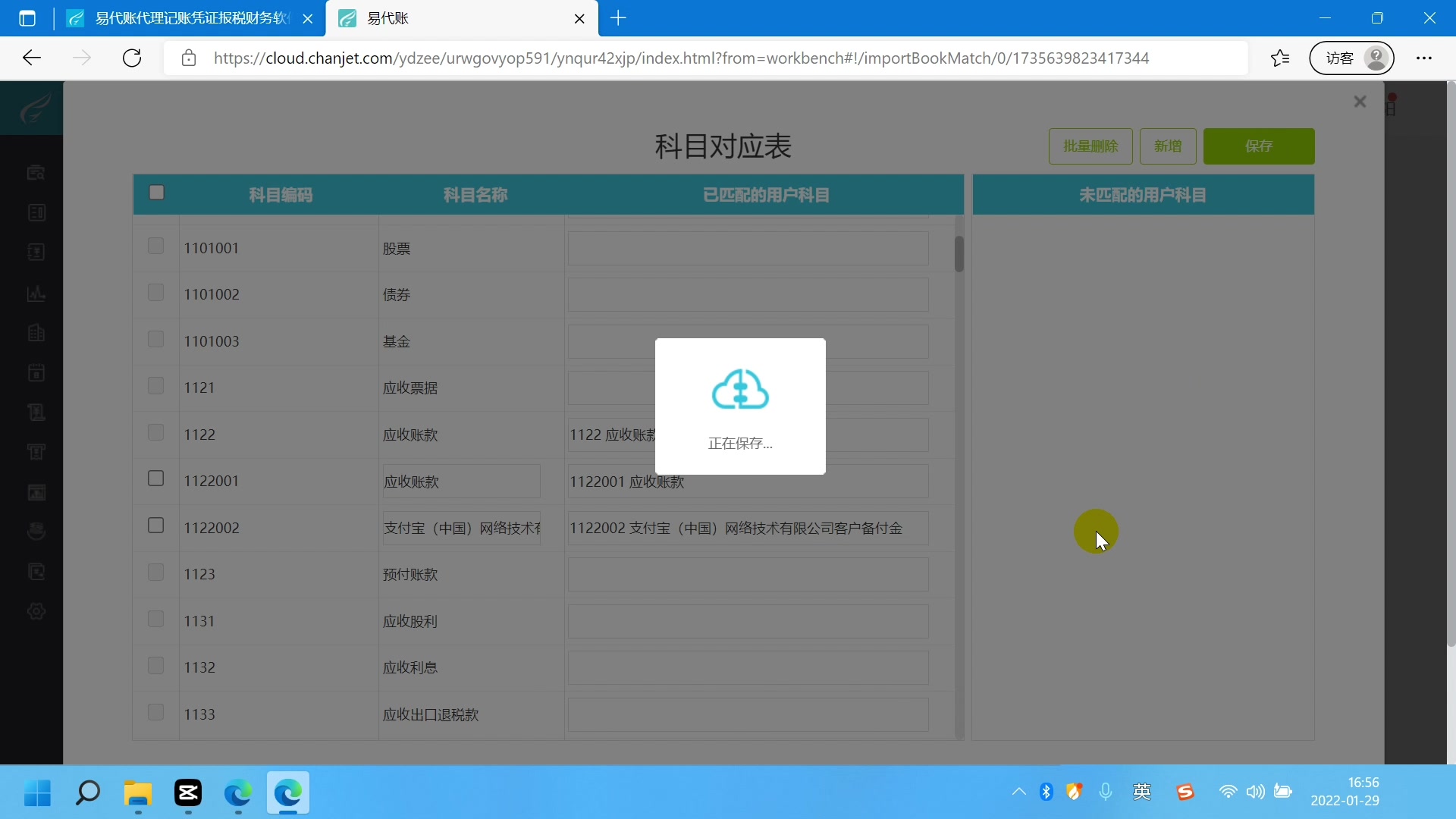
Task: Click the browser address bar URL
Action: click(x=681, y=58)
